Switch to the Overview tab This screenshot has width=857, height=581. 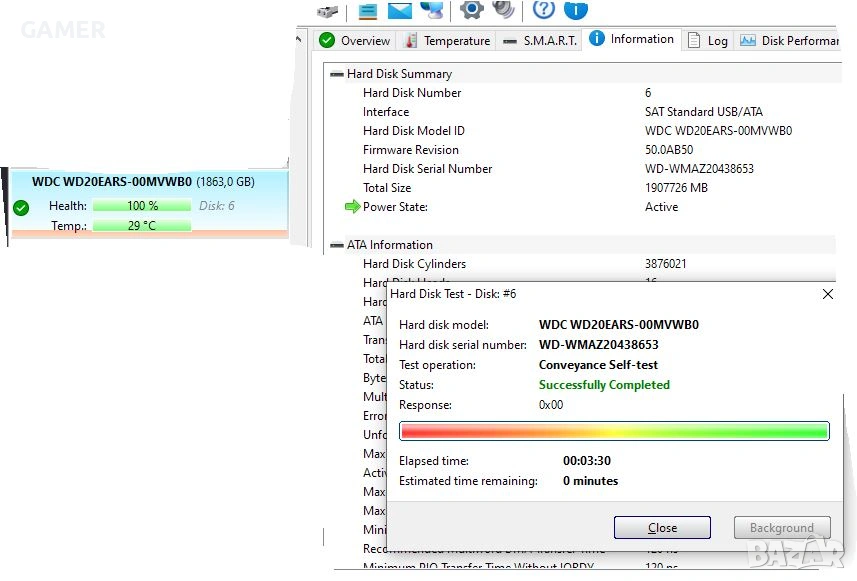354,41
